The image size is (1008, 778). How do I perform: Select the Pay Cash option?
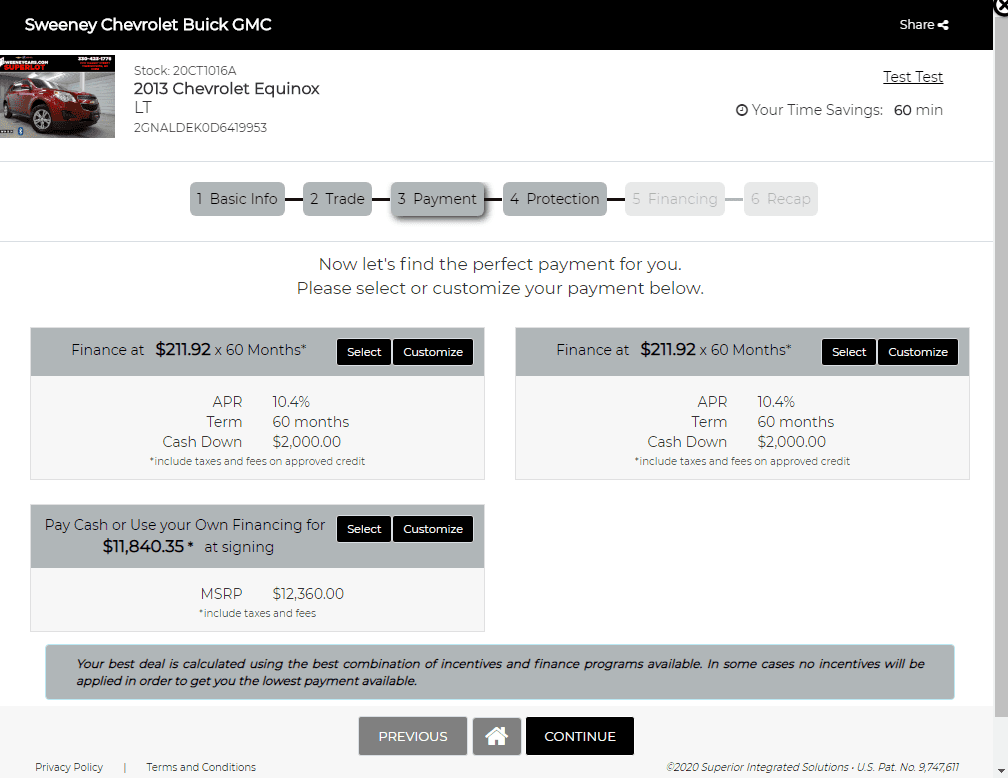364,529
